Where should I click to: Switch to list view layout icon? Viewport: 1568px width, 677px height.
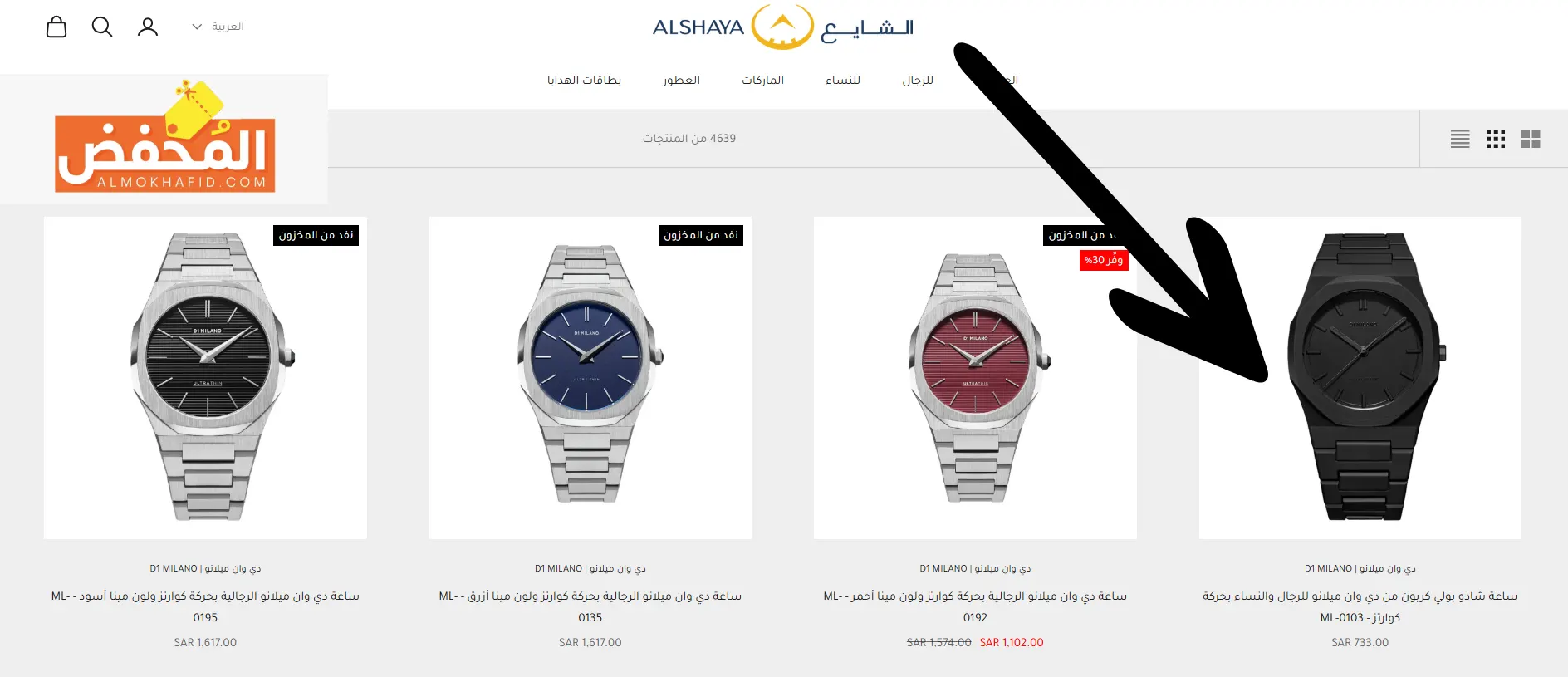click(x=1460, y=139)
